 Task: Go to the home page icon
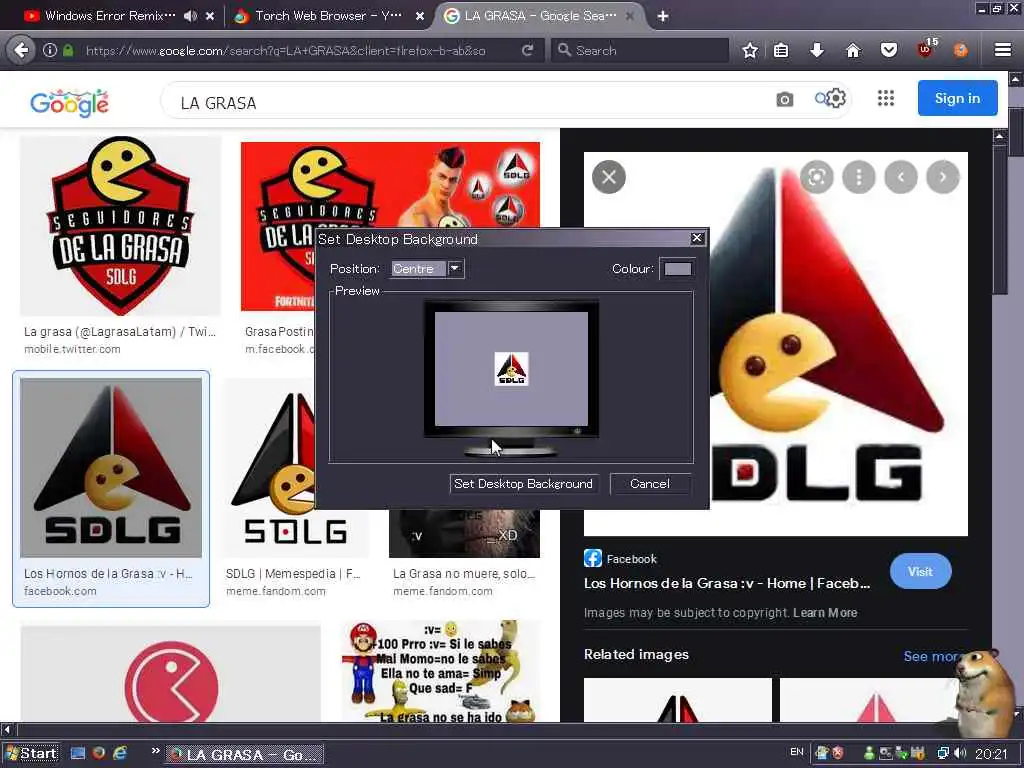click(853, 50)
